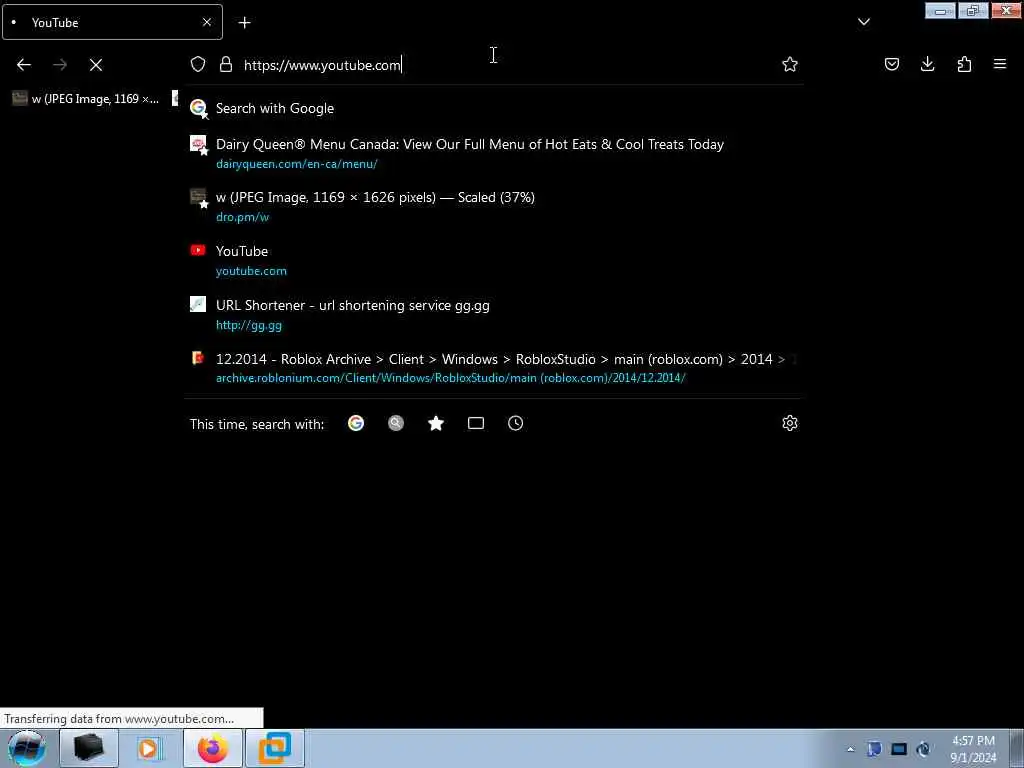
Task: Open the w JPEG Image bookmark
Action: 86,99
